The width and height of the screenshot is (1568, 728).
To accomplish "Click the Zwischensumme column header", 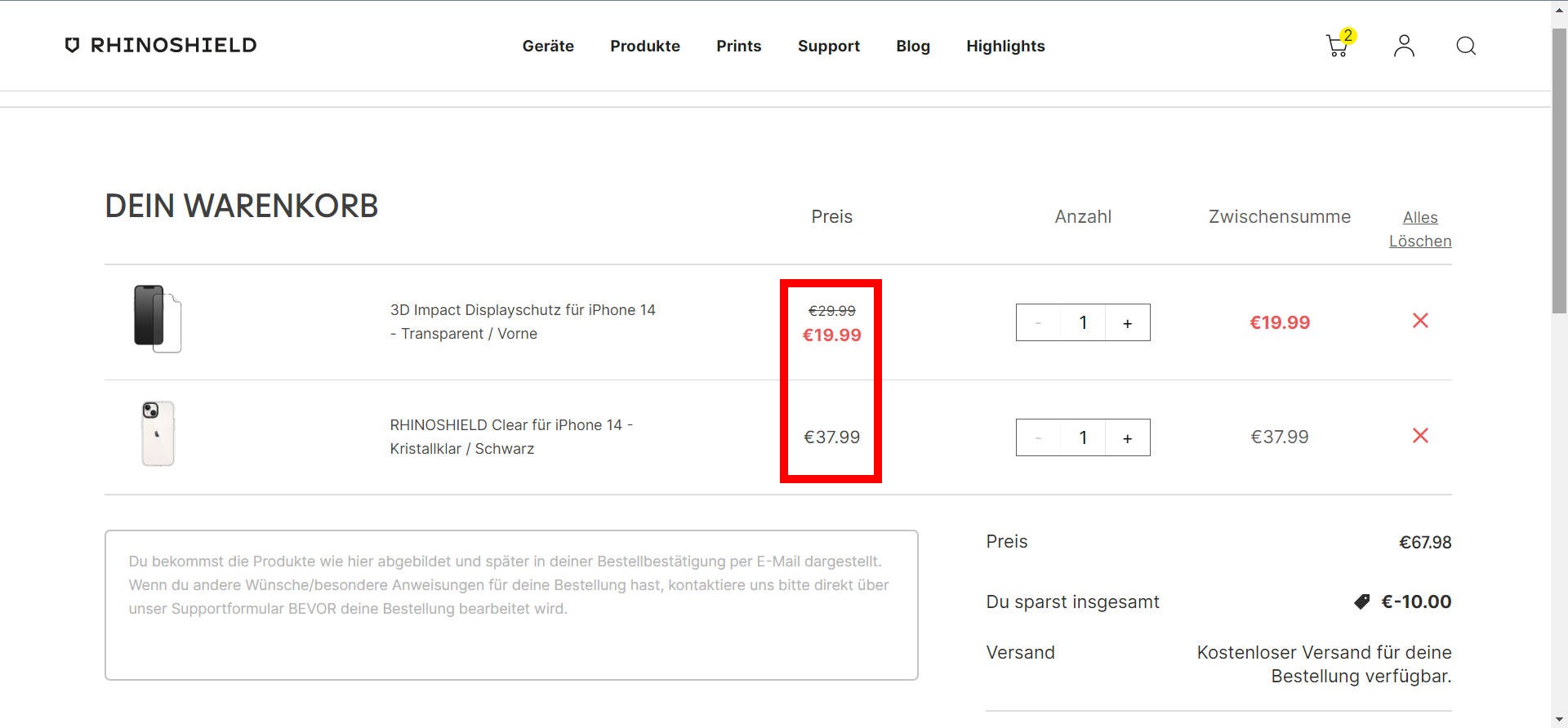I will click(1280, 217).
